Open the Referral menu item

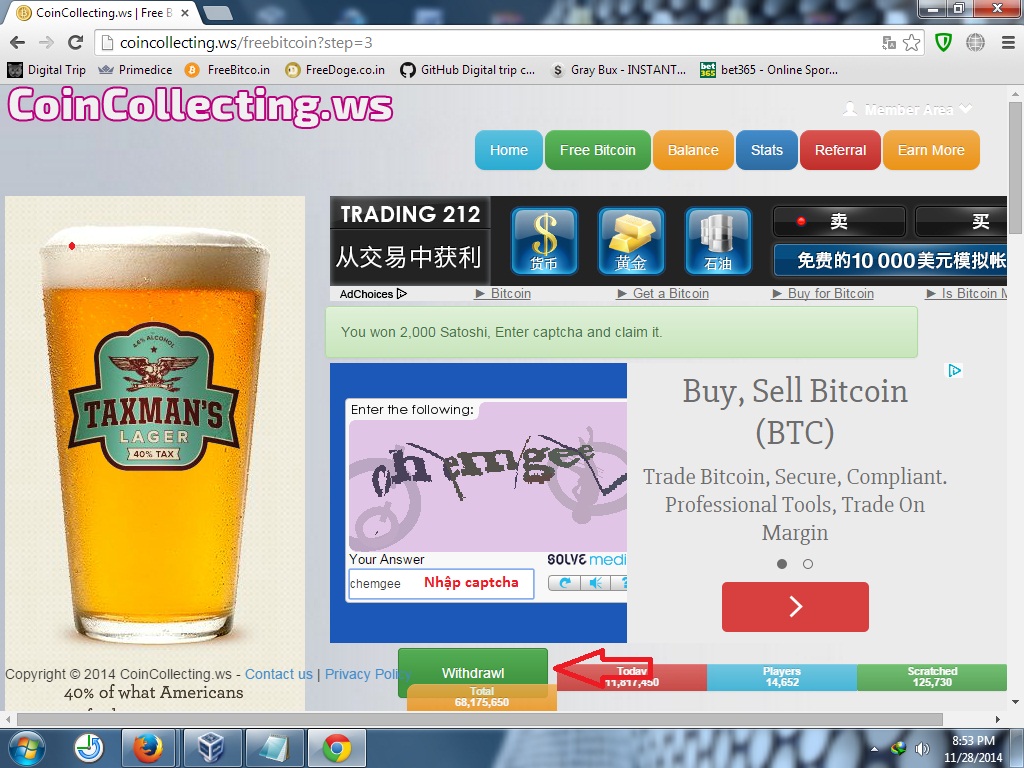[840, 150]
